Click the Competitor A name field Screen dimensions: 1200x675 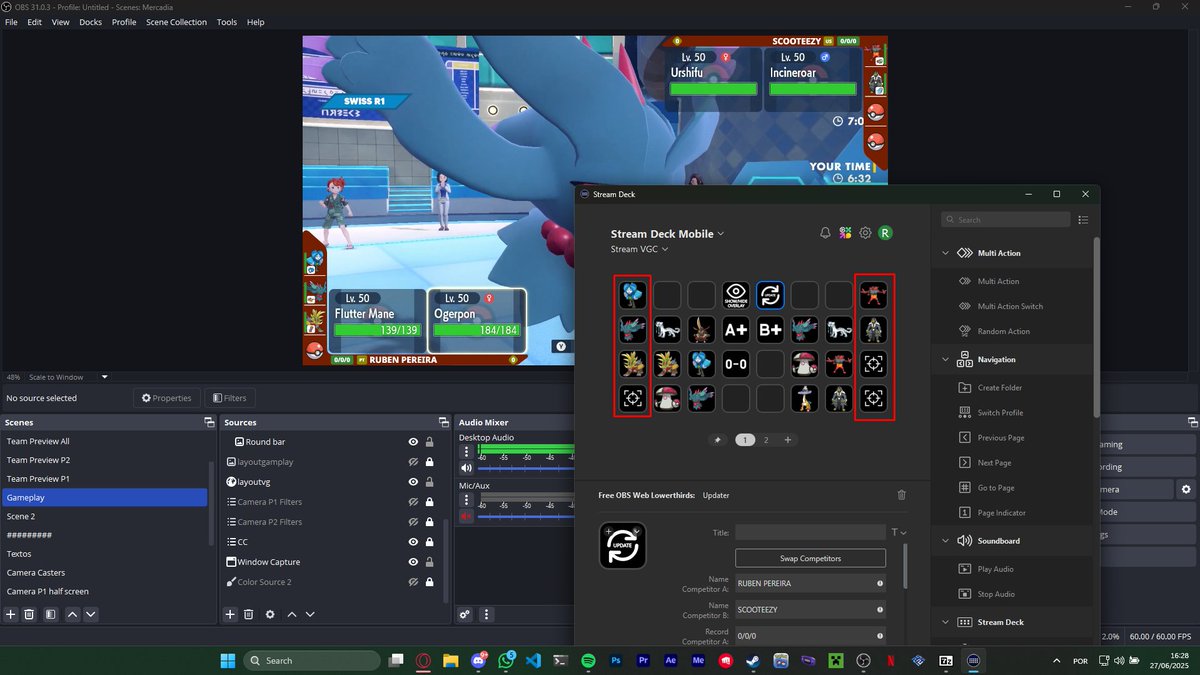810,583
